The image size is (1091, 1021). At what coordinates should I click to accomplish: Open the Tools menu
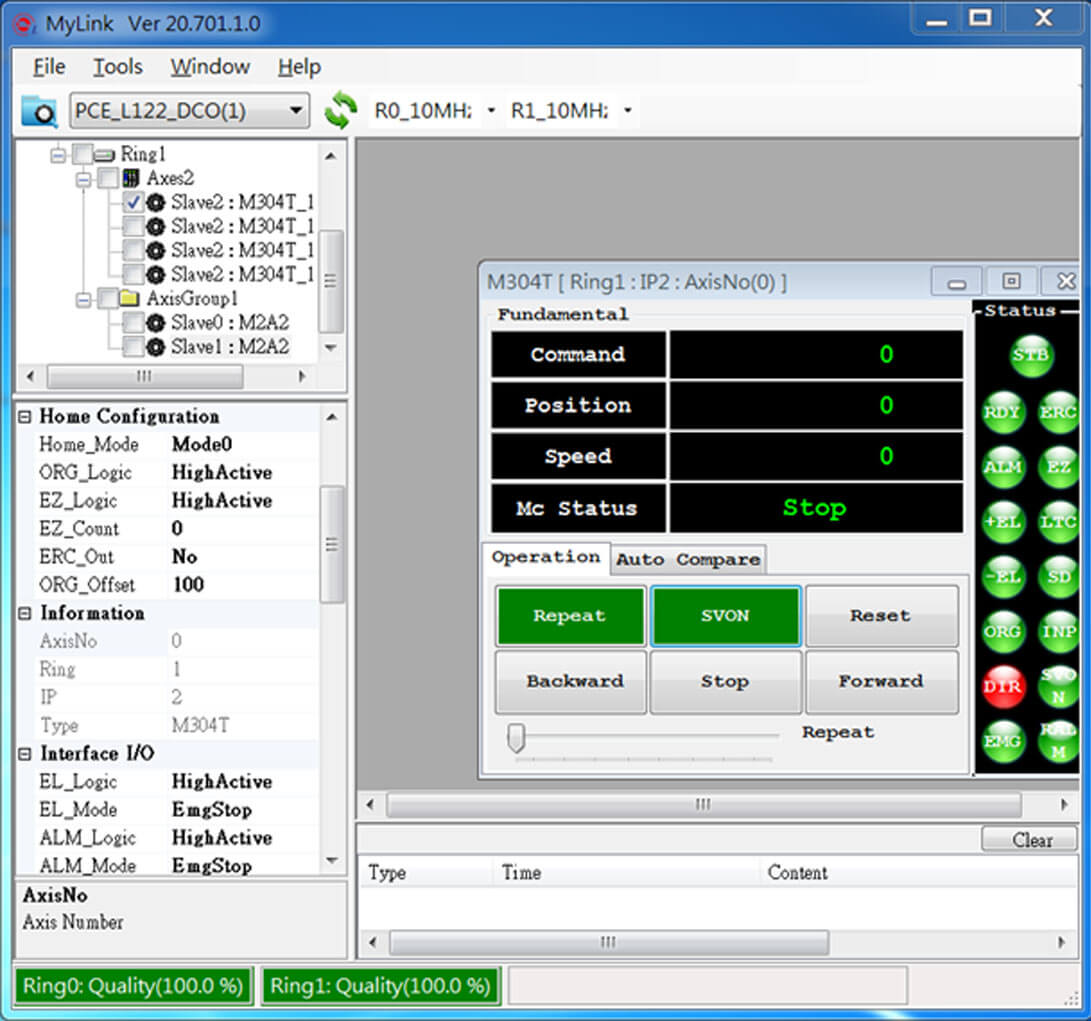pos(118,67)
